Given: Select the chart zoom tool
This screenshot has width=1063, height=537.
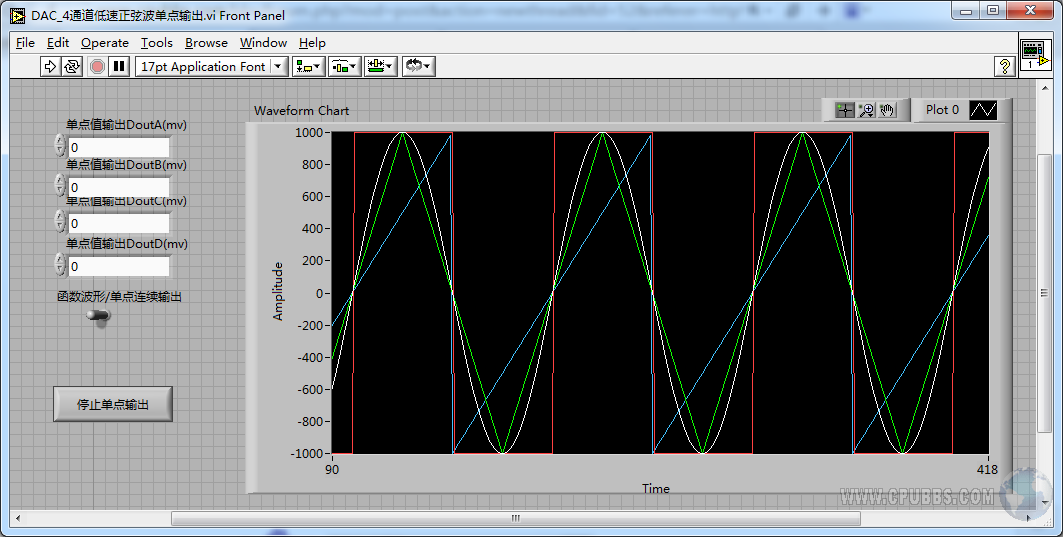Looking at the screenshot, I should click(x=866, y=111).
